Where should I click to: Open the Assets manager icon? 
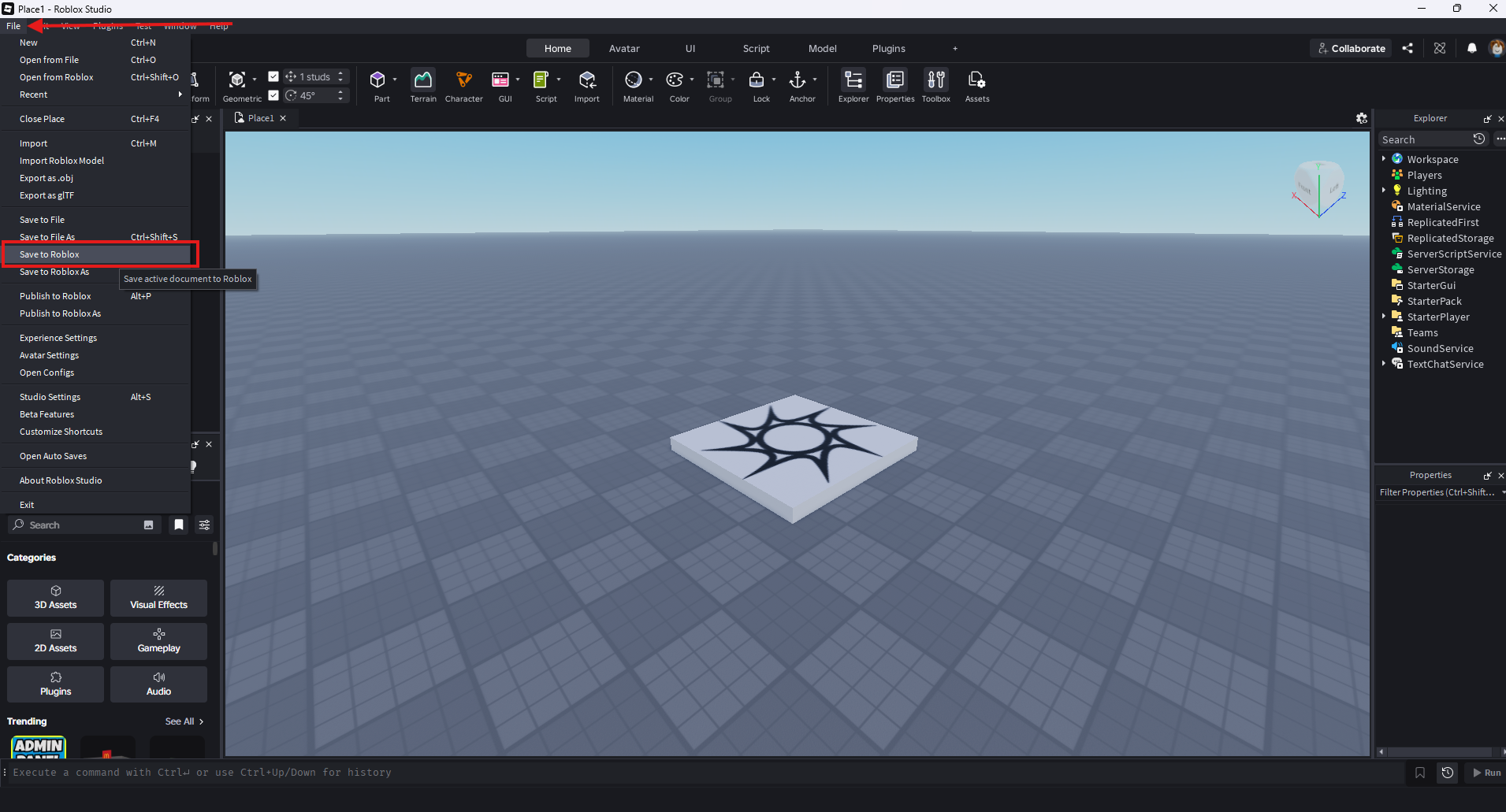tap(977, 80)
